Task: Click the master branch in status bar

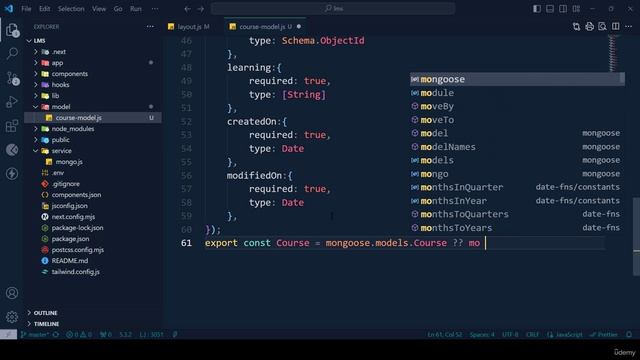Action: [x=36, y=334]
